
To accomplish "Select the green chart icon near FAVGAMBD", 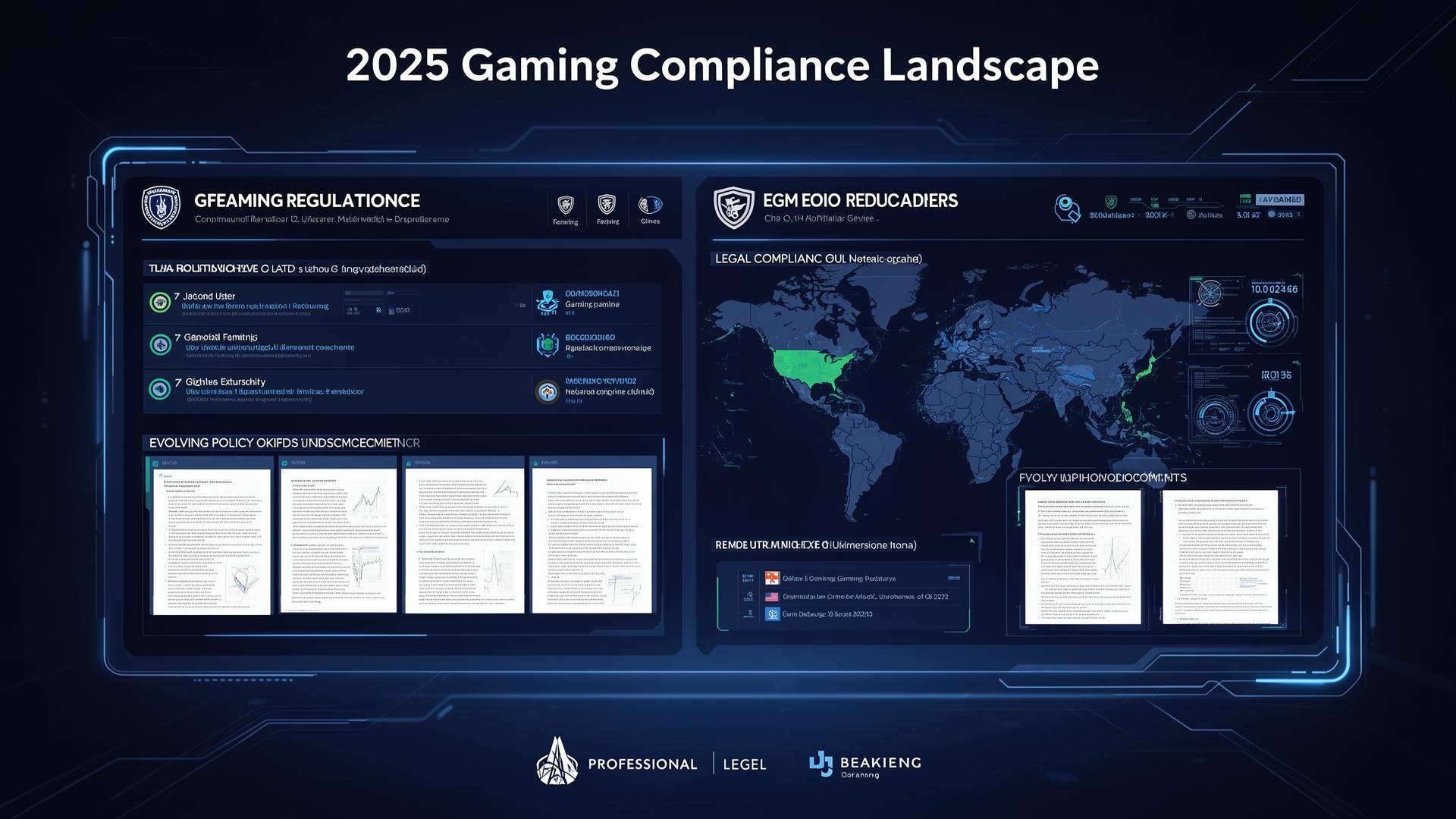I will pyautogui.click(x=1247, y=199).
